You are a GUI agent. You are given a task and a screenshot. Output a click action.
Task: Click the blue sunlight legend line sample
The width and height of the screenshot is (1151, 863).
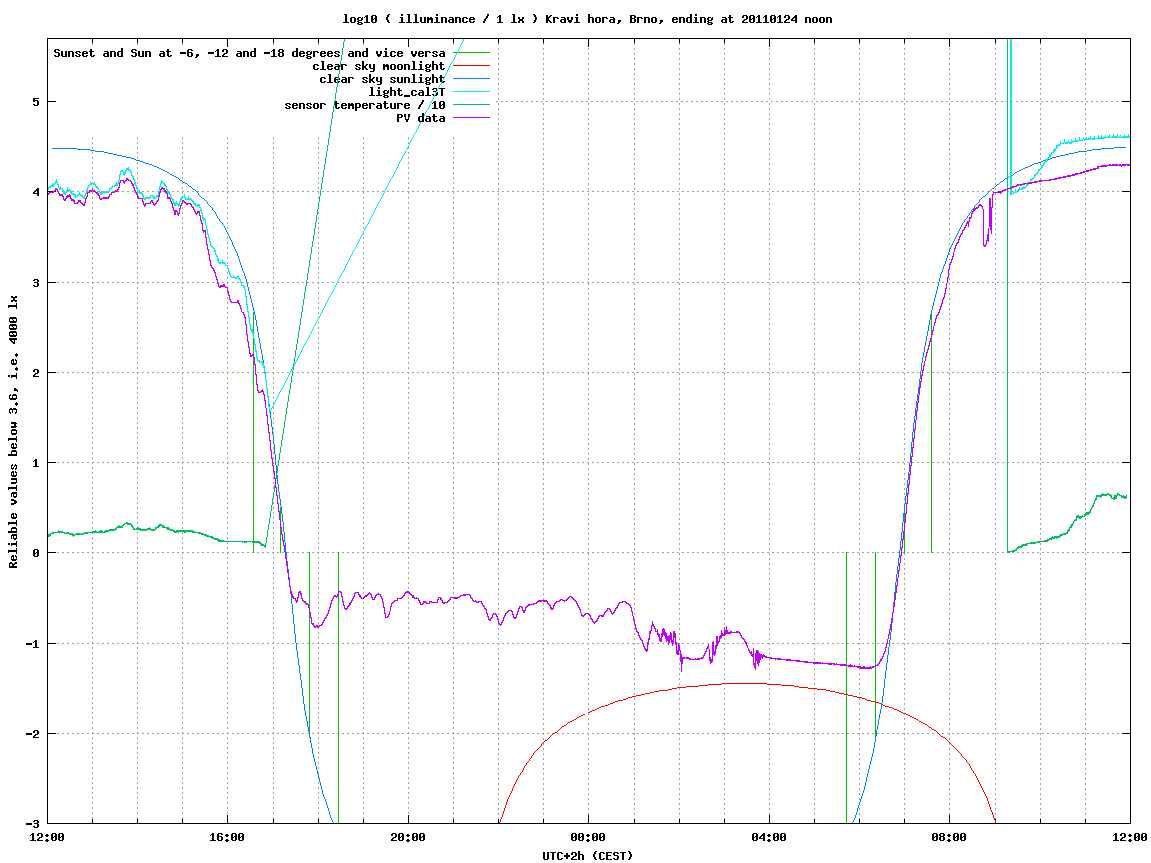471,79
